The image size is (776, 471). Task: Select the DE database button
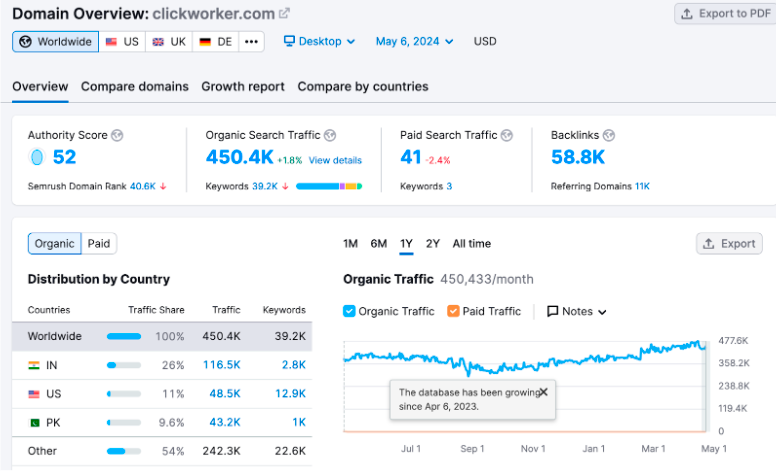pyautogui.click(x=215, y=42)
